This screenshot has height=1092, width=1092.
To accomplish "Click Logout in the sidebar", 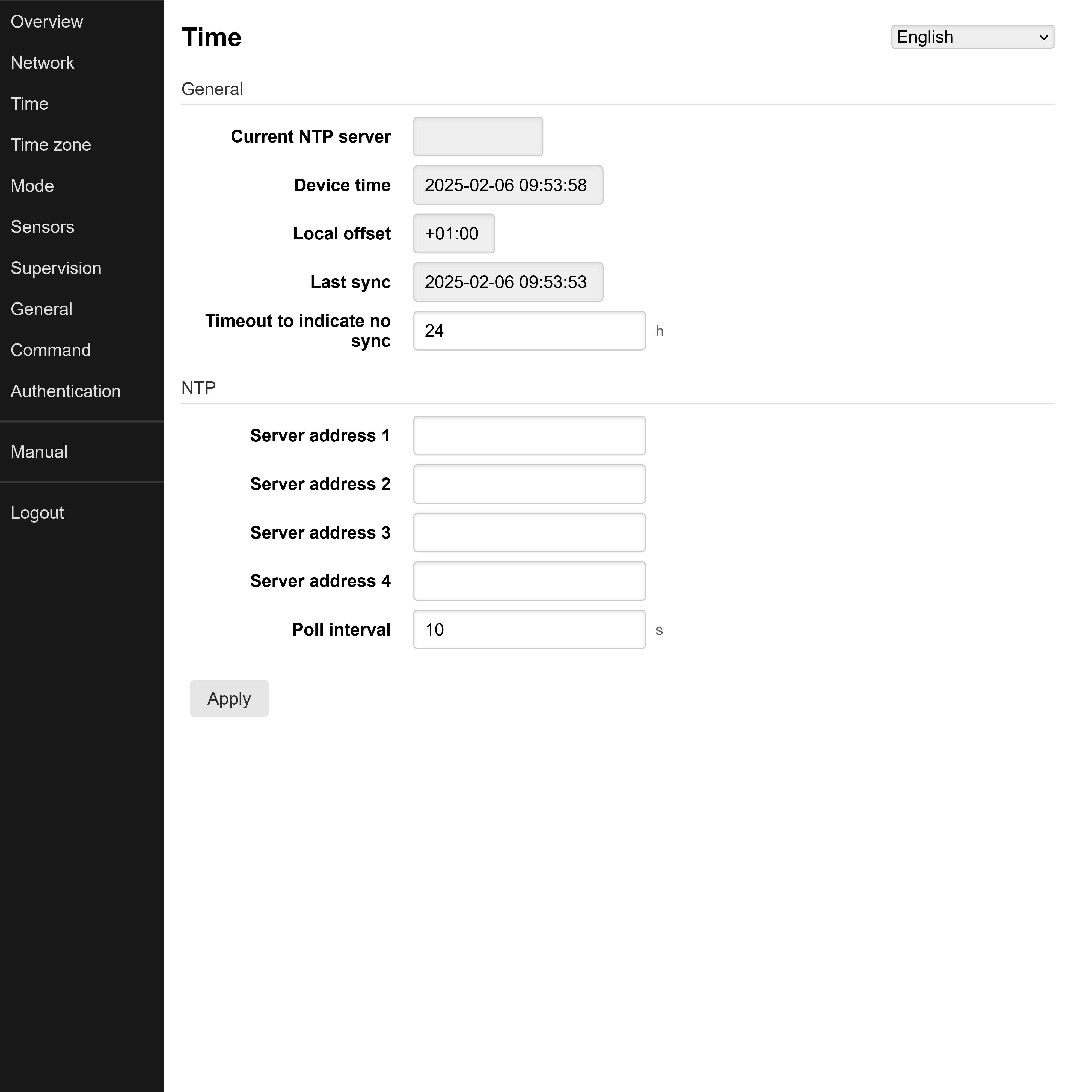I will (x=37, y=513).
